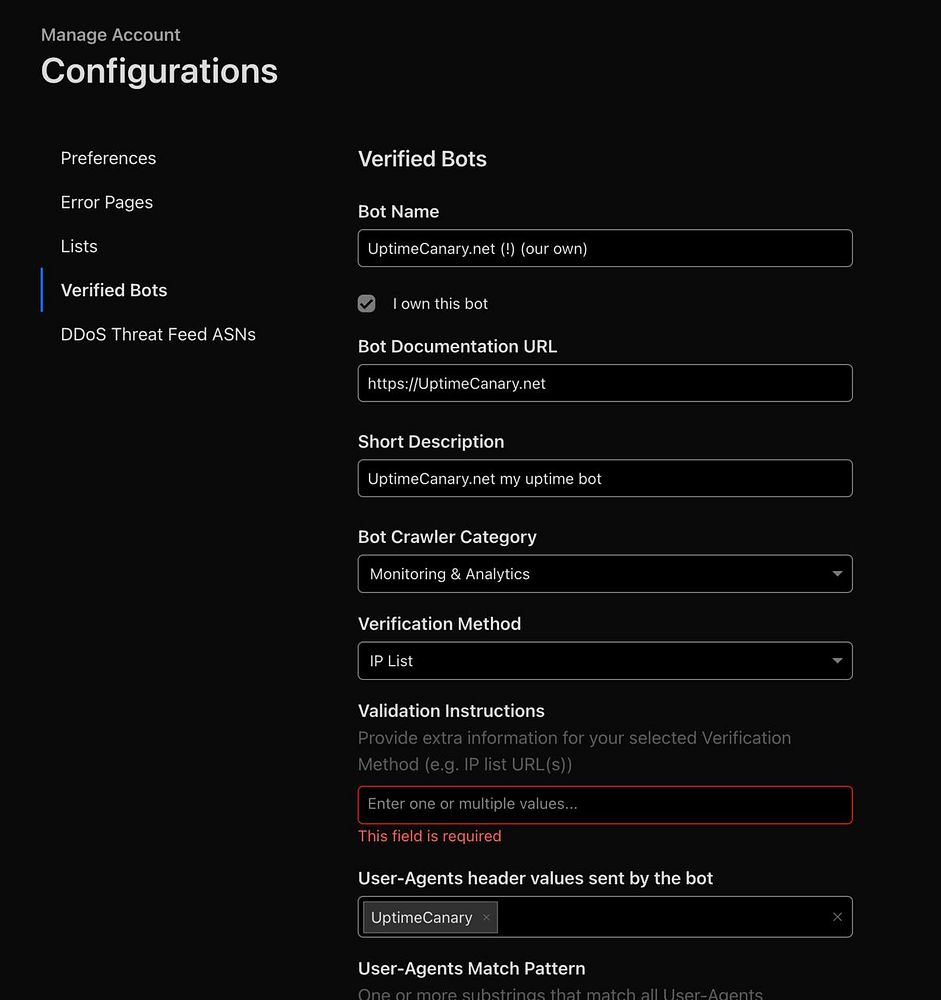Open the Preferences section
This screenshot has height=1000, width=941.
(x=108, y=158)
